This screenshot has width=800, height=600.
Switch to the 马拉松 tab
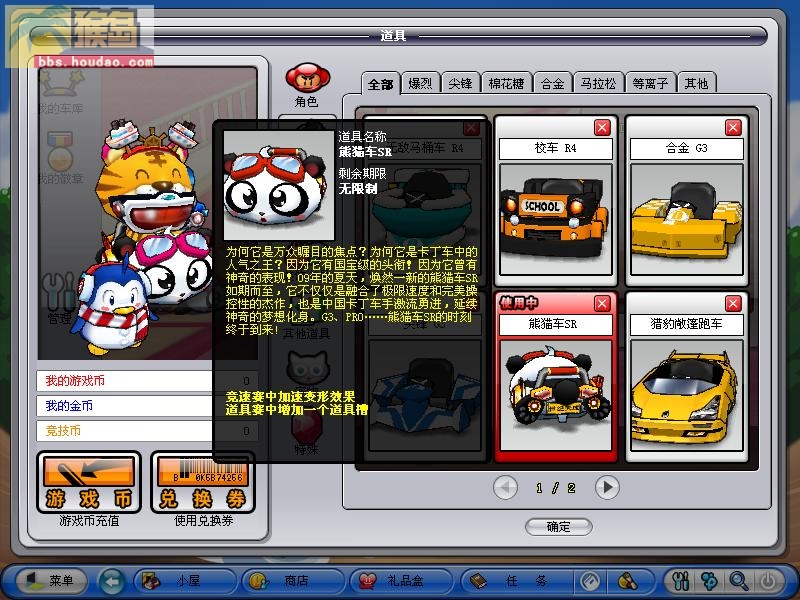pyautogui.click(x=598, y=83)
